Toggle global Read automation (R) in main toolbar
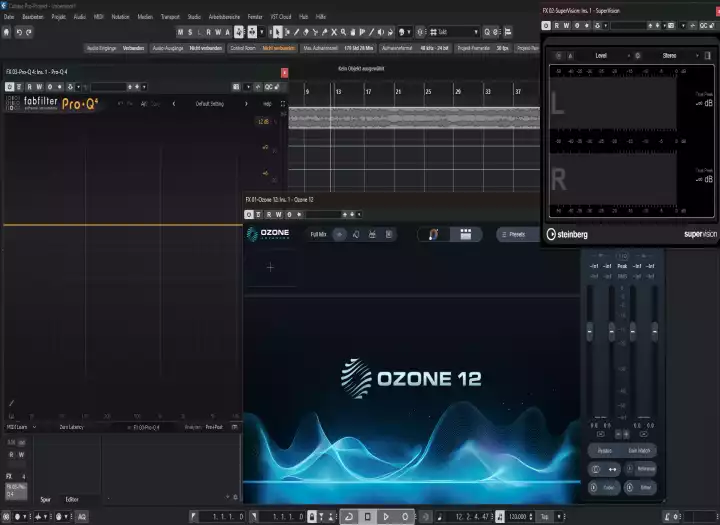The height and width of the screenshot is (525, 720). click(208, 32)
